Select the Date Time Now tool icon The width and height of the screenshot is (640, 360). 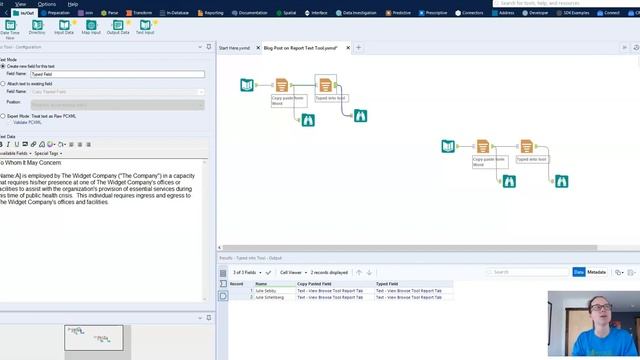[x=10, y=25]
